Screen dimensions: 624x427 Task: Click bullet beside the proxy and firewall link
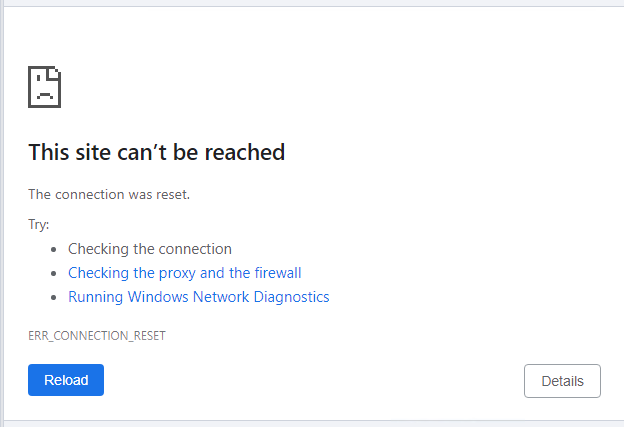coord(54,274)
